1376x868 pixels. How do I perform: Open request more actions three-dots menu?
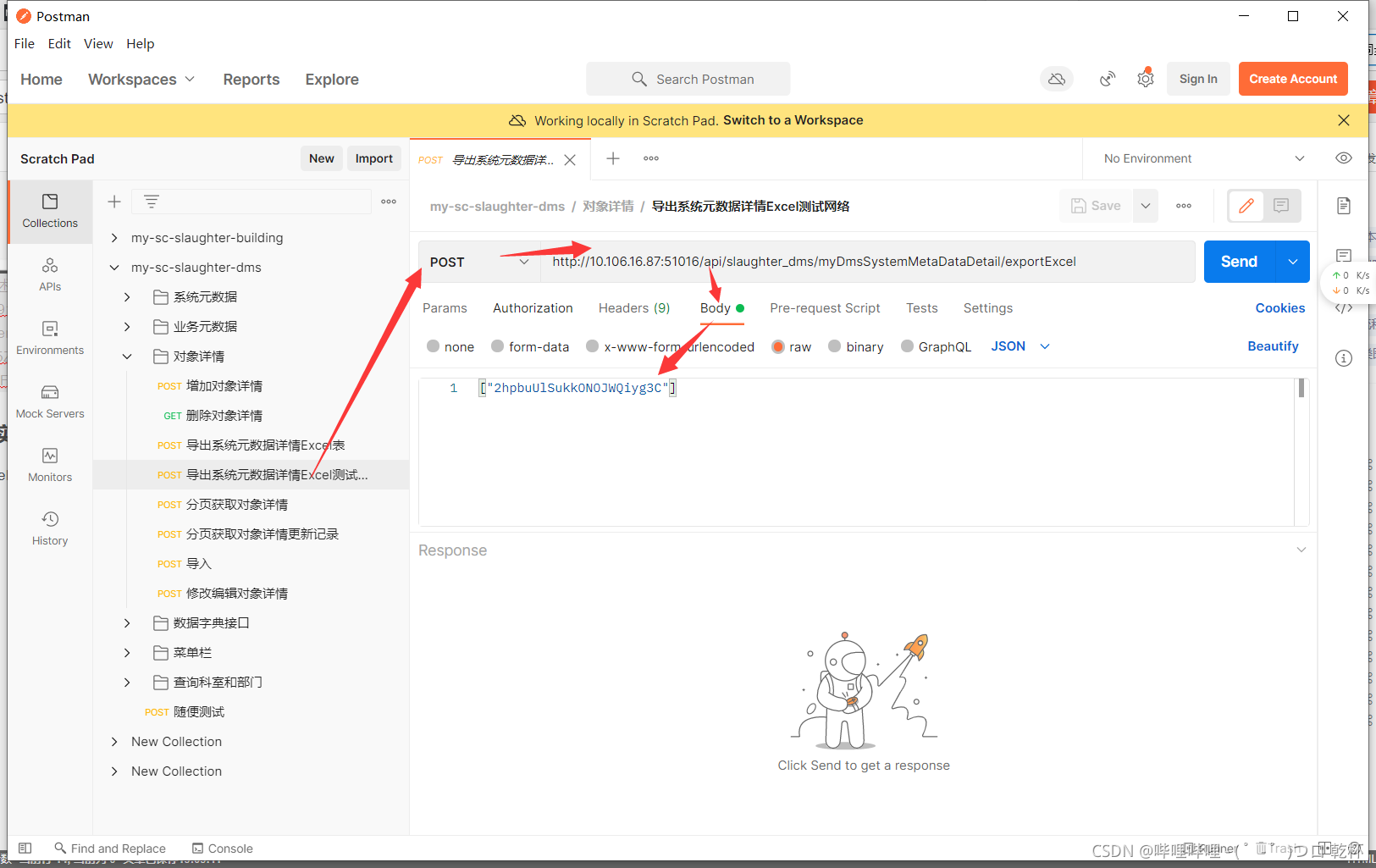click(x=1184, y=206)
